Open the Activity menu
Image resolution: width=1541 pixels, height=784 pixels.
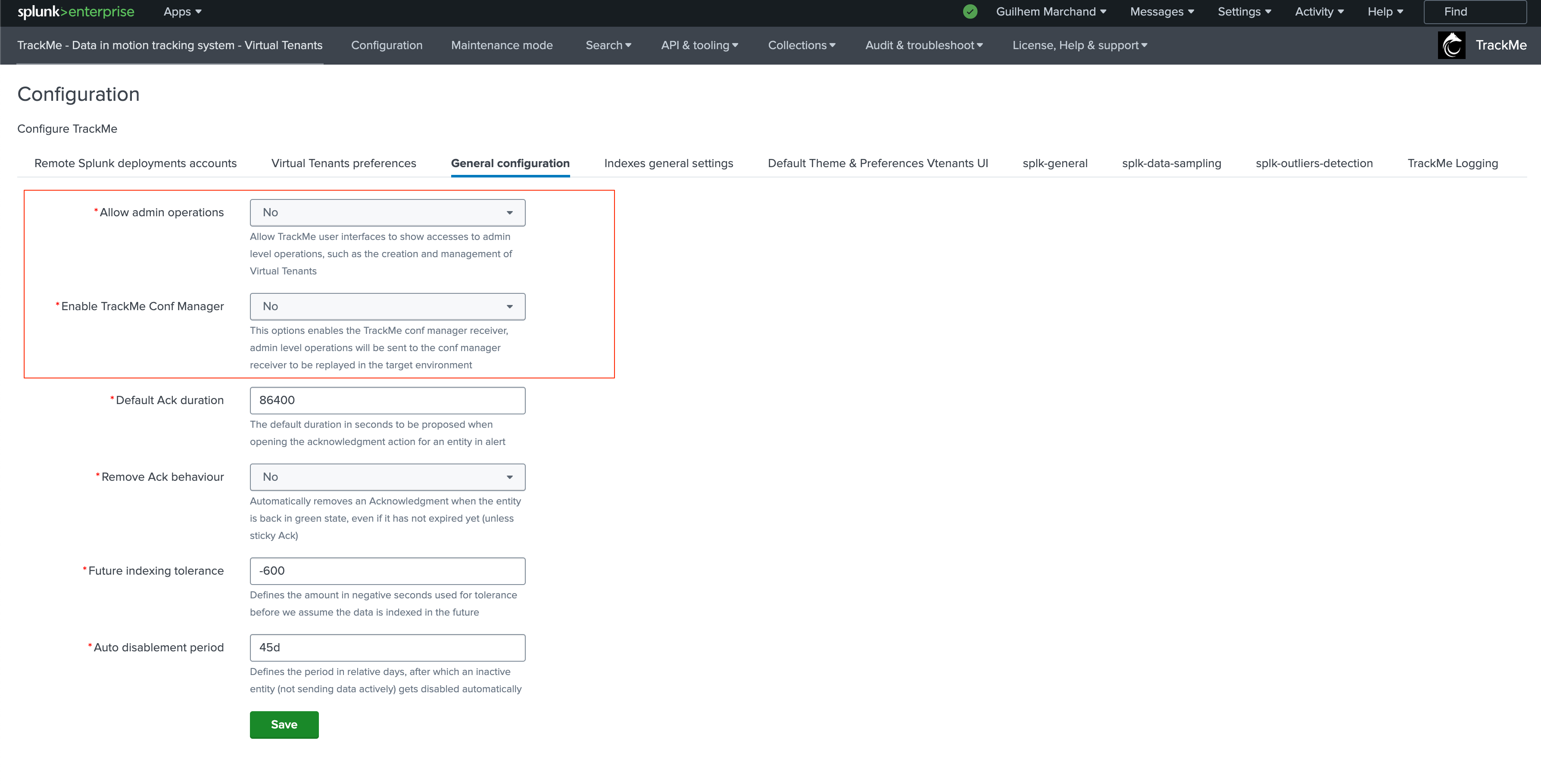coord(1319,11)
